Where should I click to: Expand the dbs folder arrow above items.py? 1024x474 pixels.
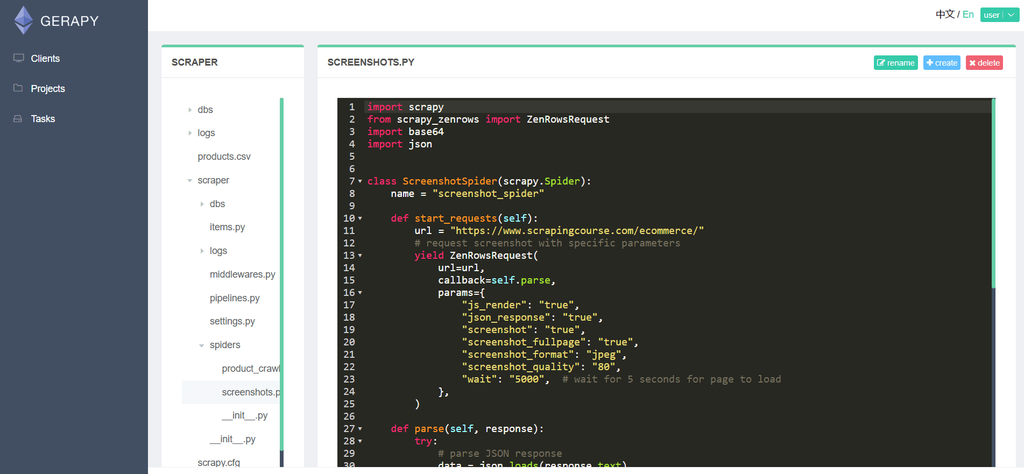pyautogui.click(x=202, y=204)
